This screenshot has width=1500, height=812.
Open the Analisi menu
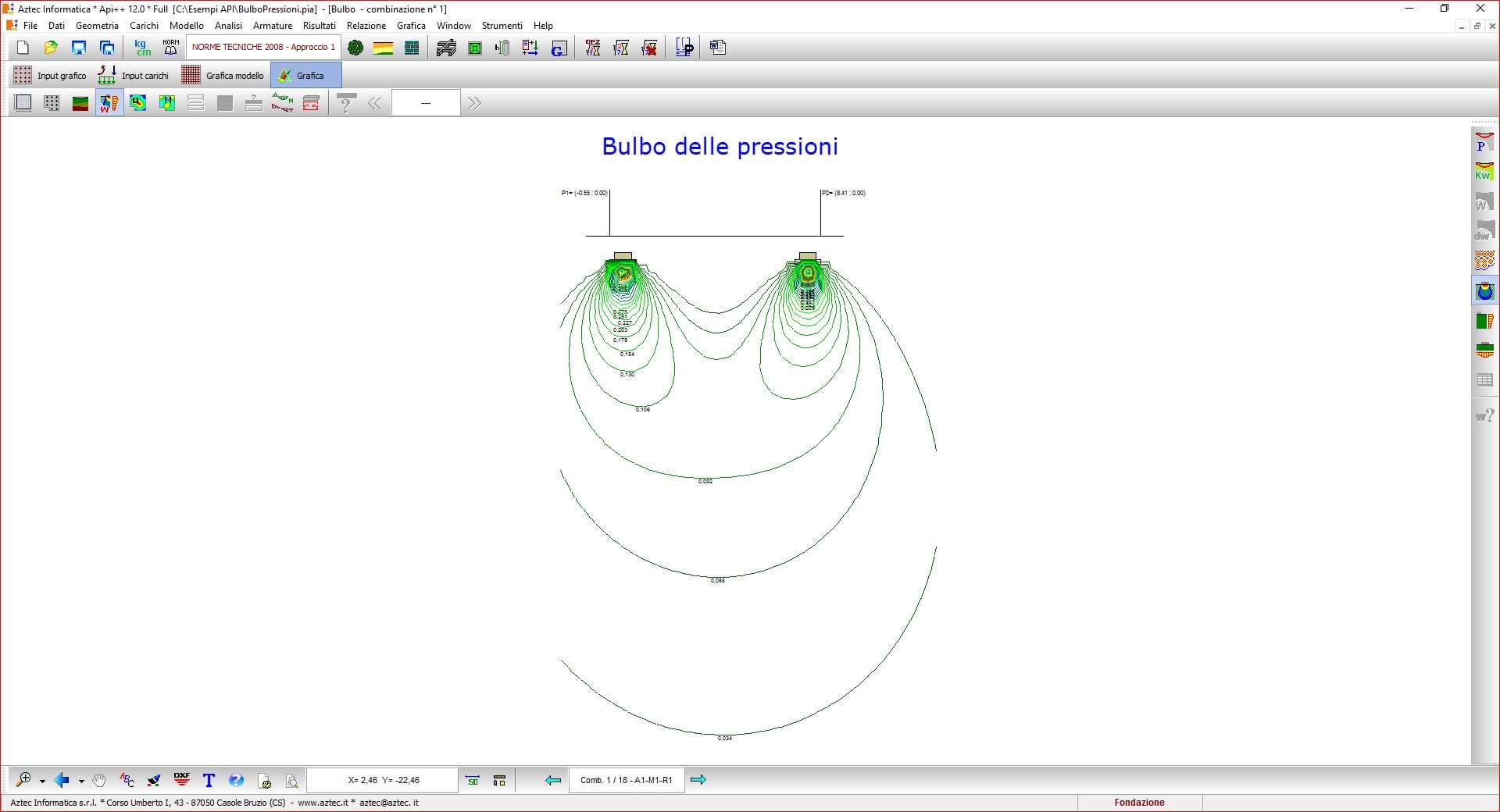click(x=228, y=26)
